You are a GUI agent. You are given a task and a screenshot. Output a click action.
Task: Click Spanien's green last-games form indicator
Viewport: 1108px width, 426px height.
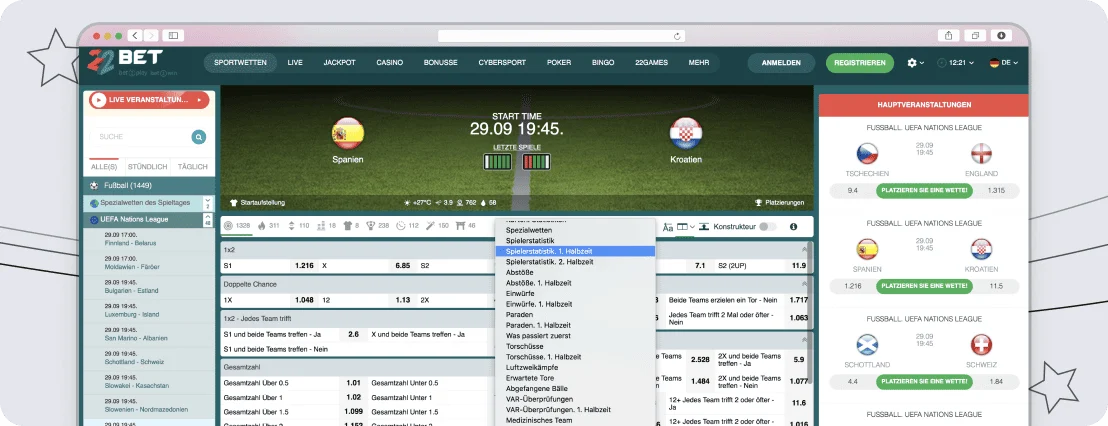[x=497, y=162]
